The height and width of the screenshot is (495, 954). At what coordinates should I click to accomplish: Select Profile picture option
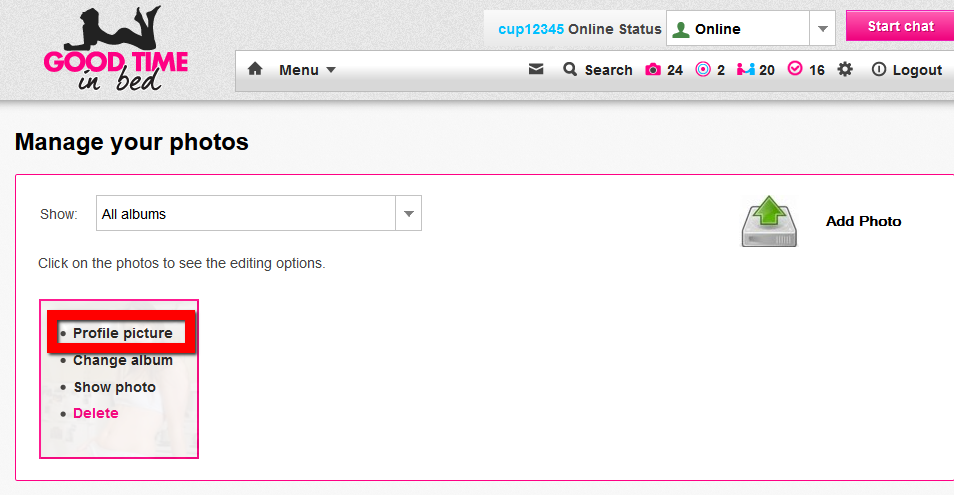(x=122, y=333)
